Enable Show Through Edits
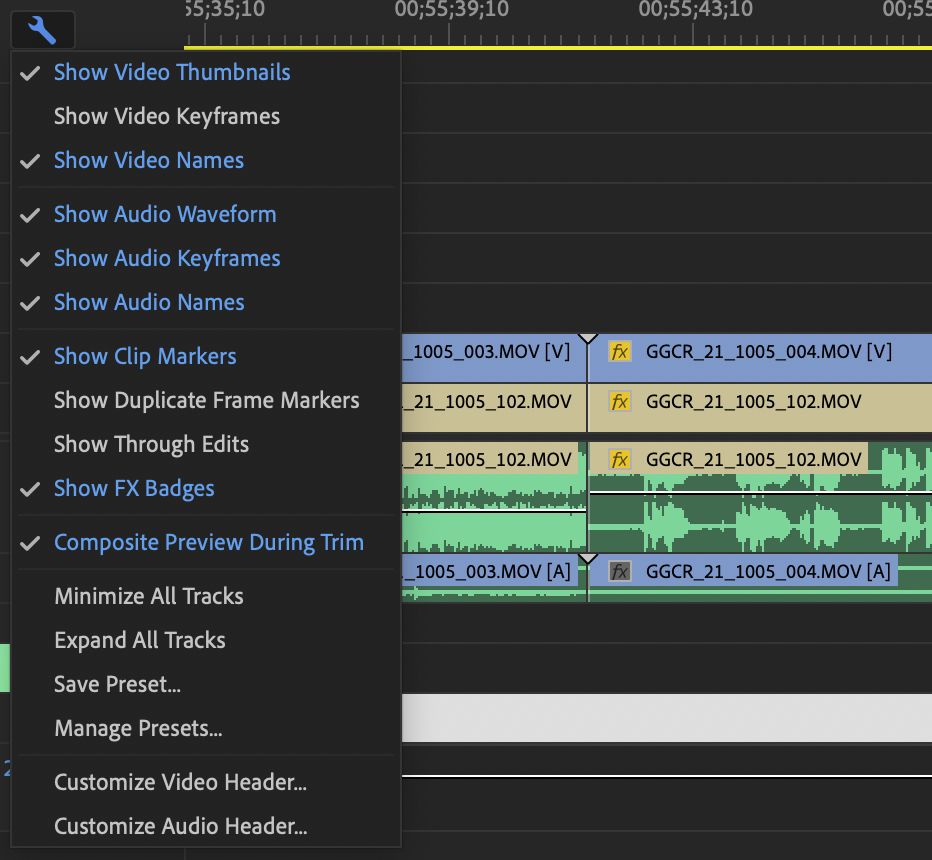This screenshot has width=932, height=860. (150, 444)
